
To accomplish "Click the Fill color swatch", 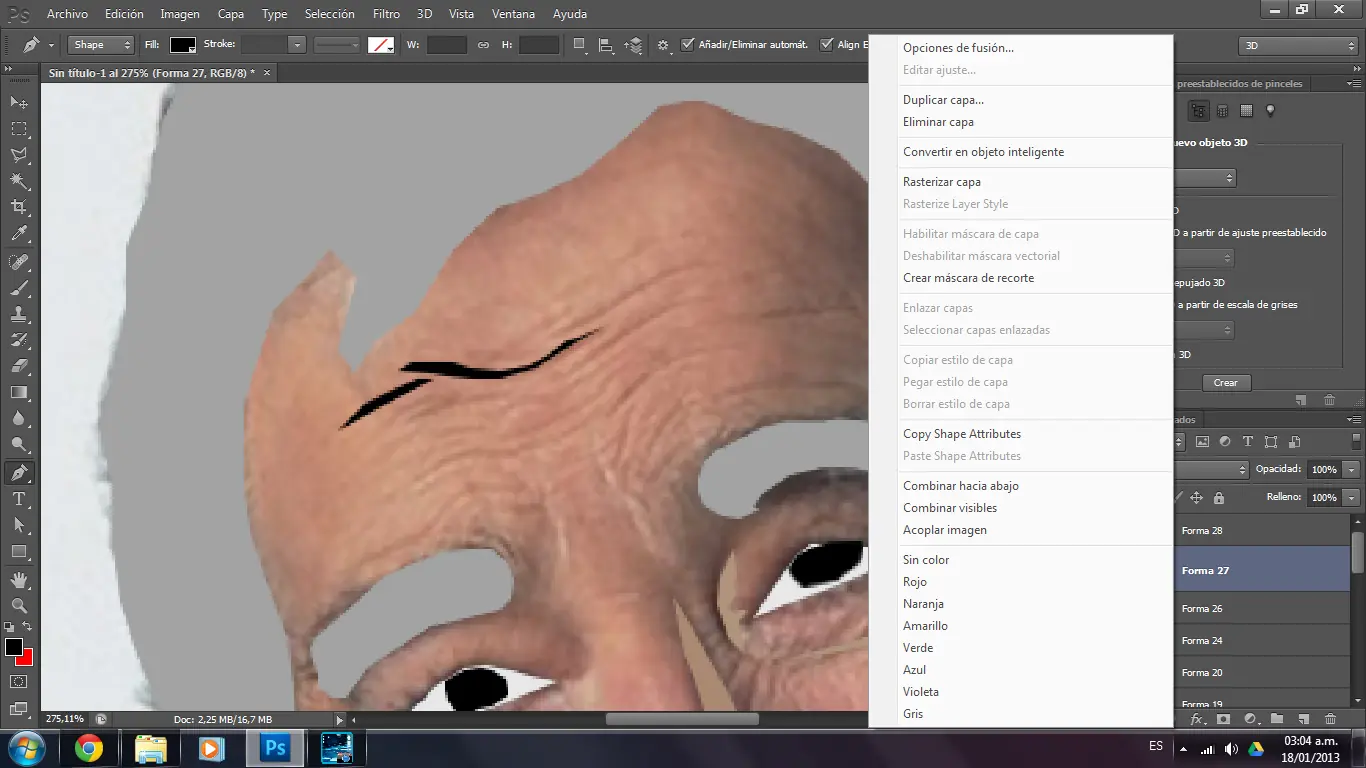I will coord(182,45).
